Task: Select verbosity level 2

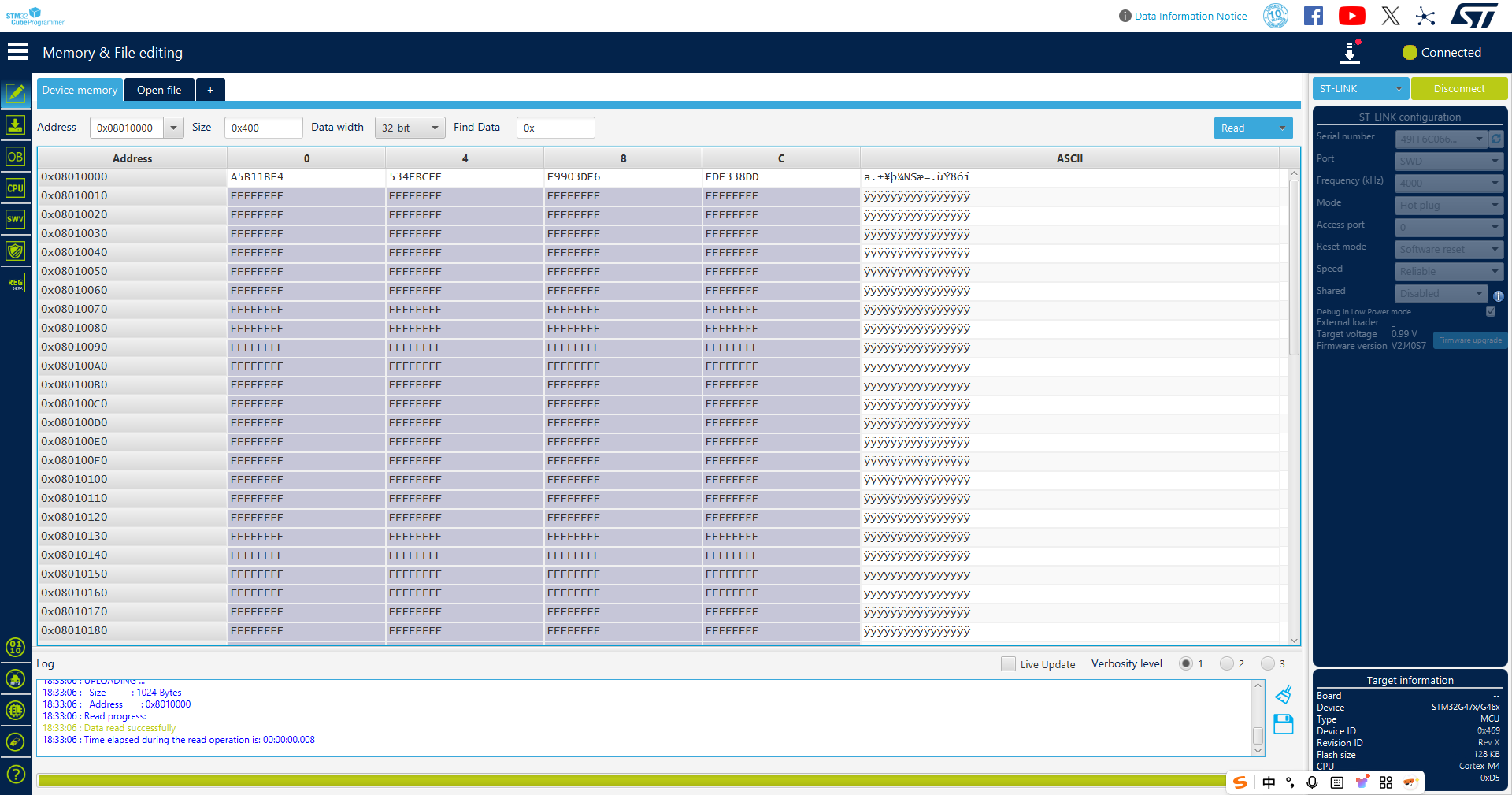Action: pos(1226,664)
